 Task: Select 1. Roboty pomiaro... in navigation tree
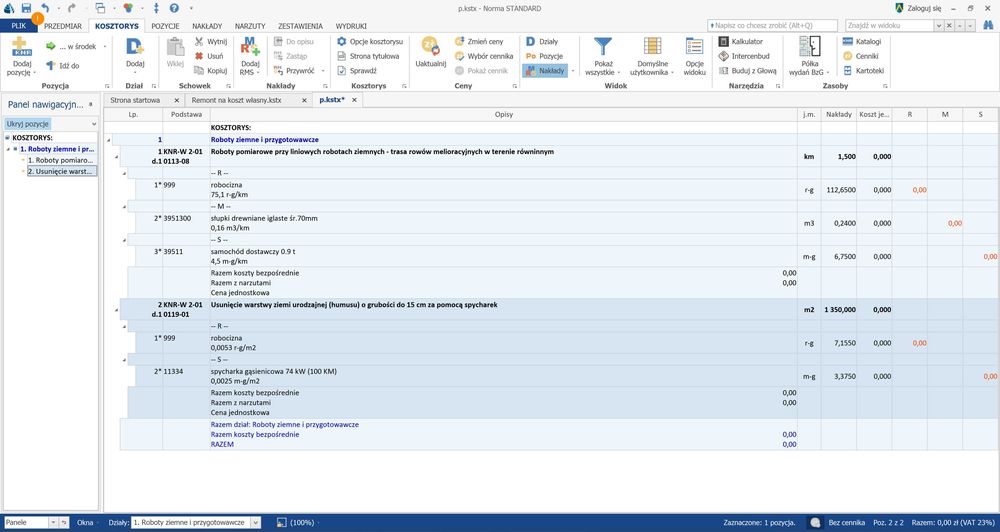coord(61,160)
